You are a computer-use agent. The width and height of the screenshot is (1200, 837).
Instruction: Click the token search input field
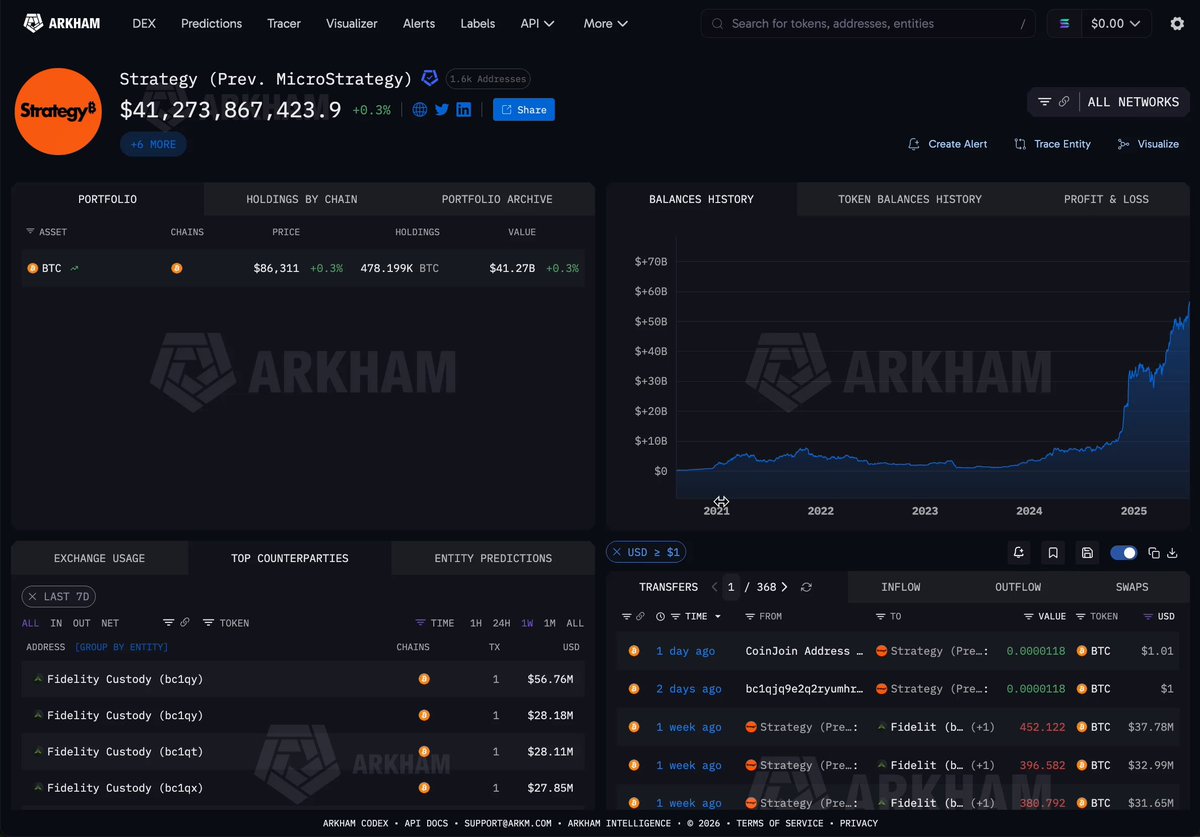pyautogui.click(x=868, y=23)
